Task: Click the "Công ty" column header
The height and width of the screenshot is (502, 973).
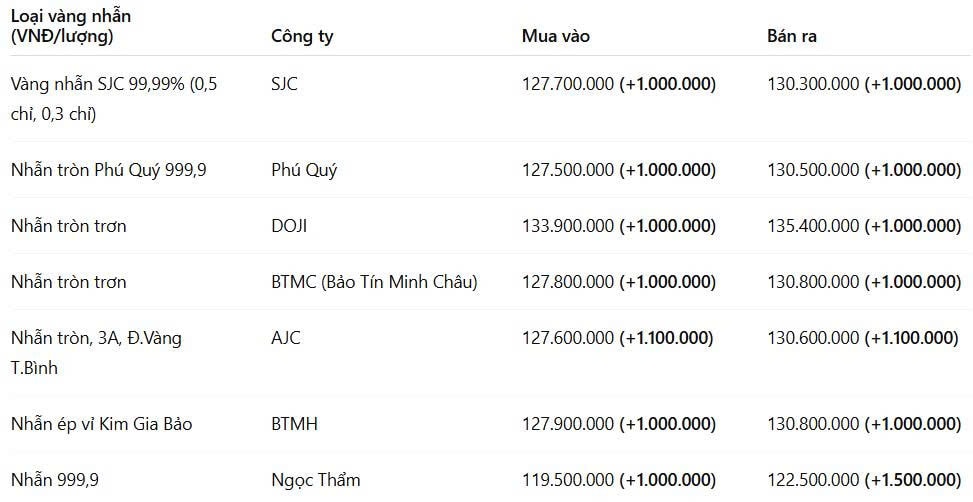Action: click(x=302, y=37)
